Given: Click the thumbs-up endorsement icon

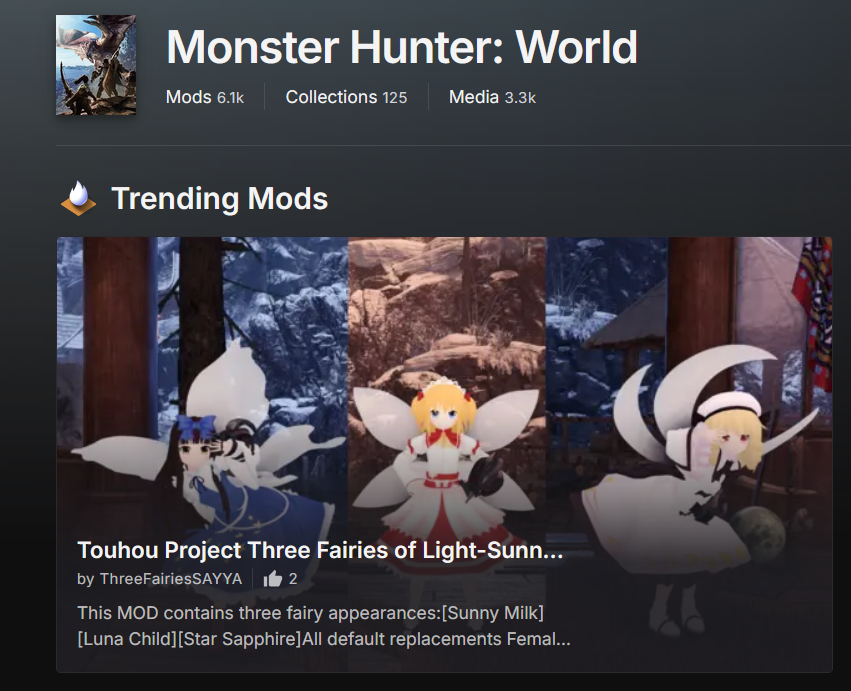Looking at the screenshot, I should (272, 579).
